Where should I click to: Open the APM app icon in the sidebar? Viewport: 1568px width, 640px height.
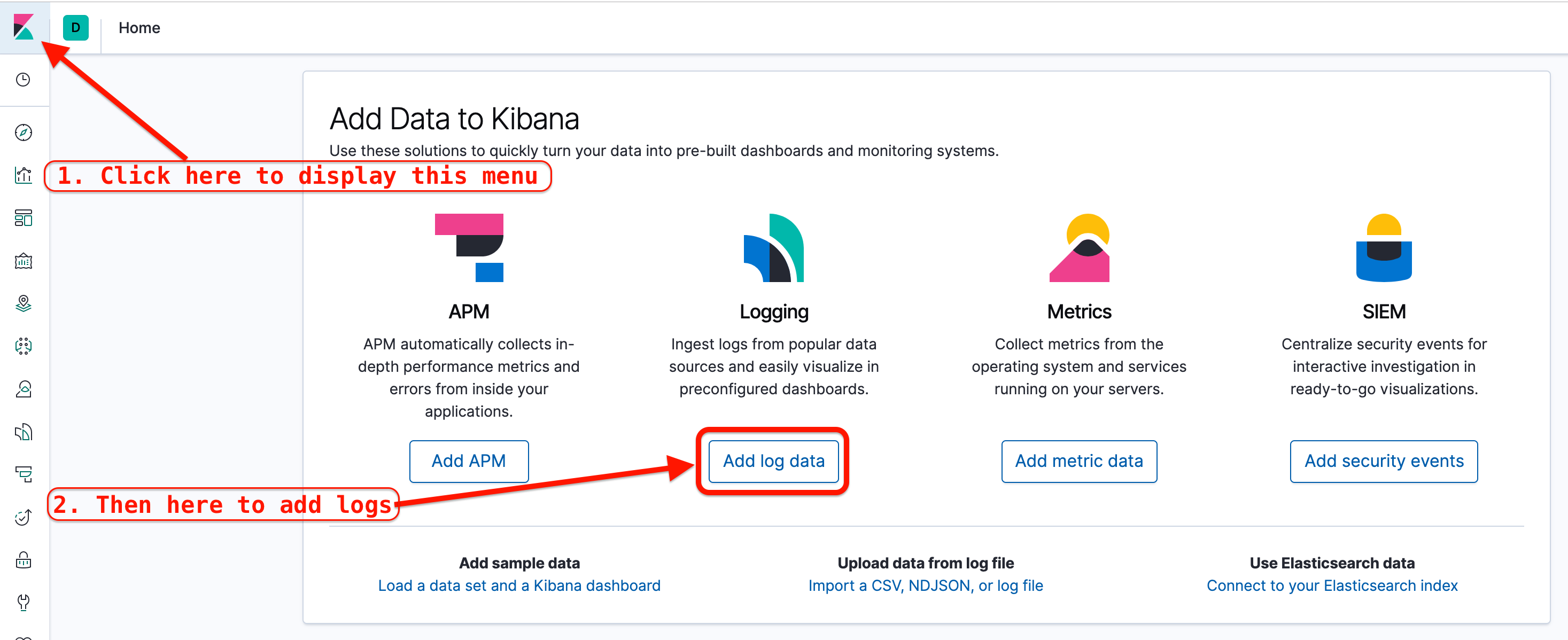(x=23, y=474)
